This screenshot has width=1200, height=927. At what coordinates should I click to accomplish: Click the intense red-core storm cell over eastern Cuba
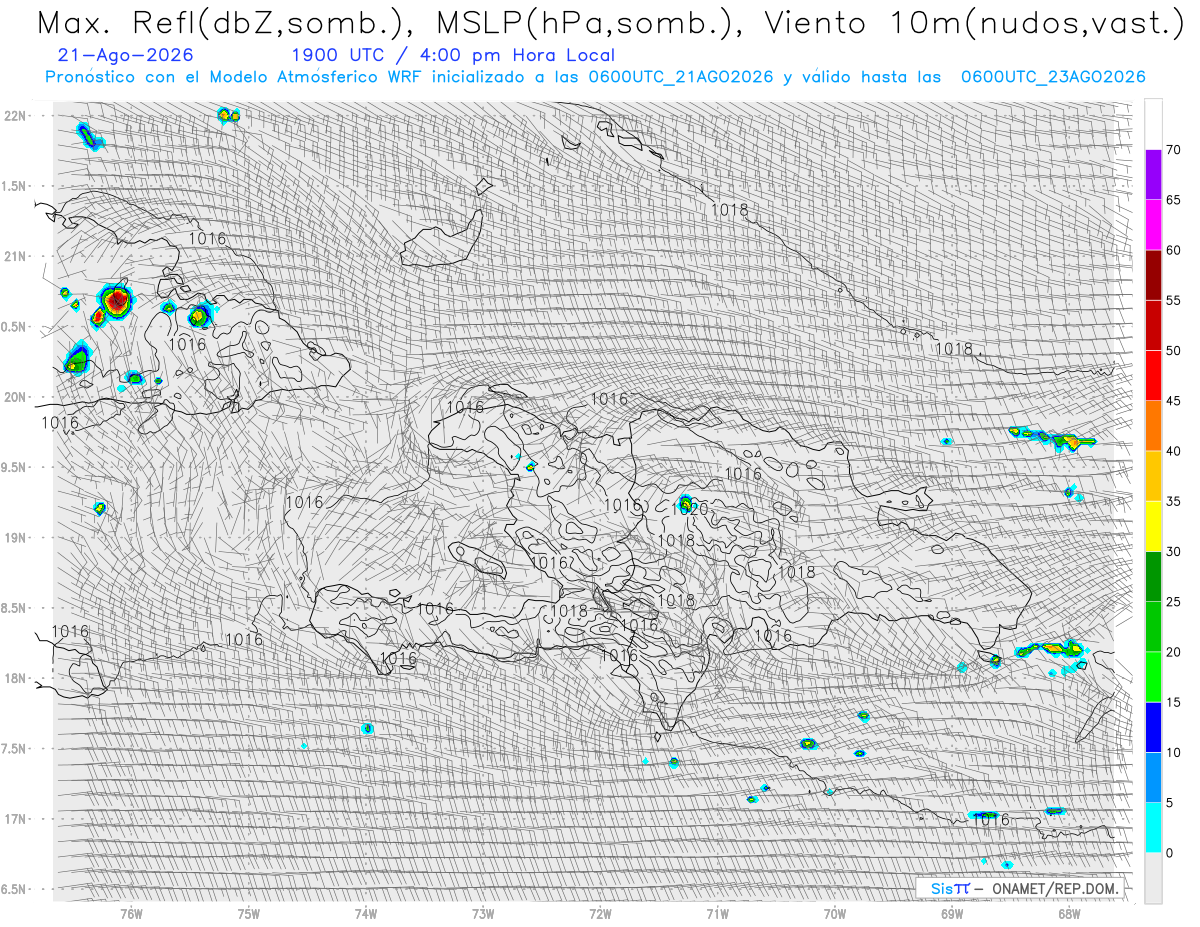point(116,299)
